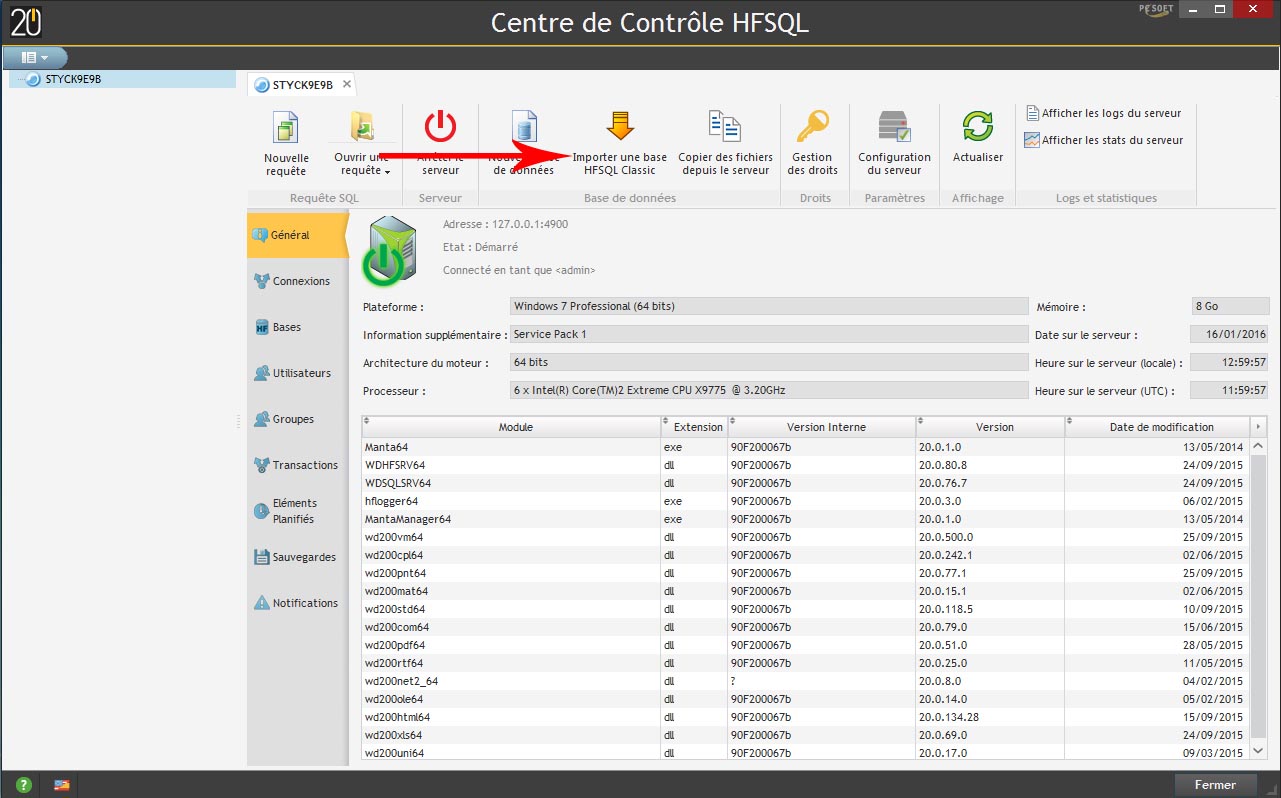Select the wd200vm64 row

(805, 537)
